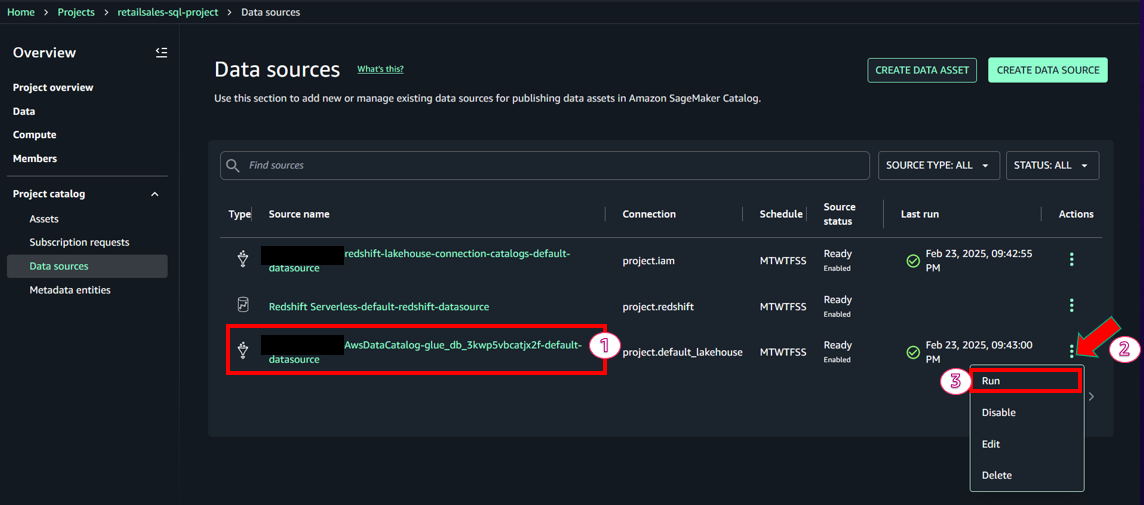Screen dimensions: 1144x505
Task: Open Project overview in sidebar
Action: (53, 88)
